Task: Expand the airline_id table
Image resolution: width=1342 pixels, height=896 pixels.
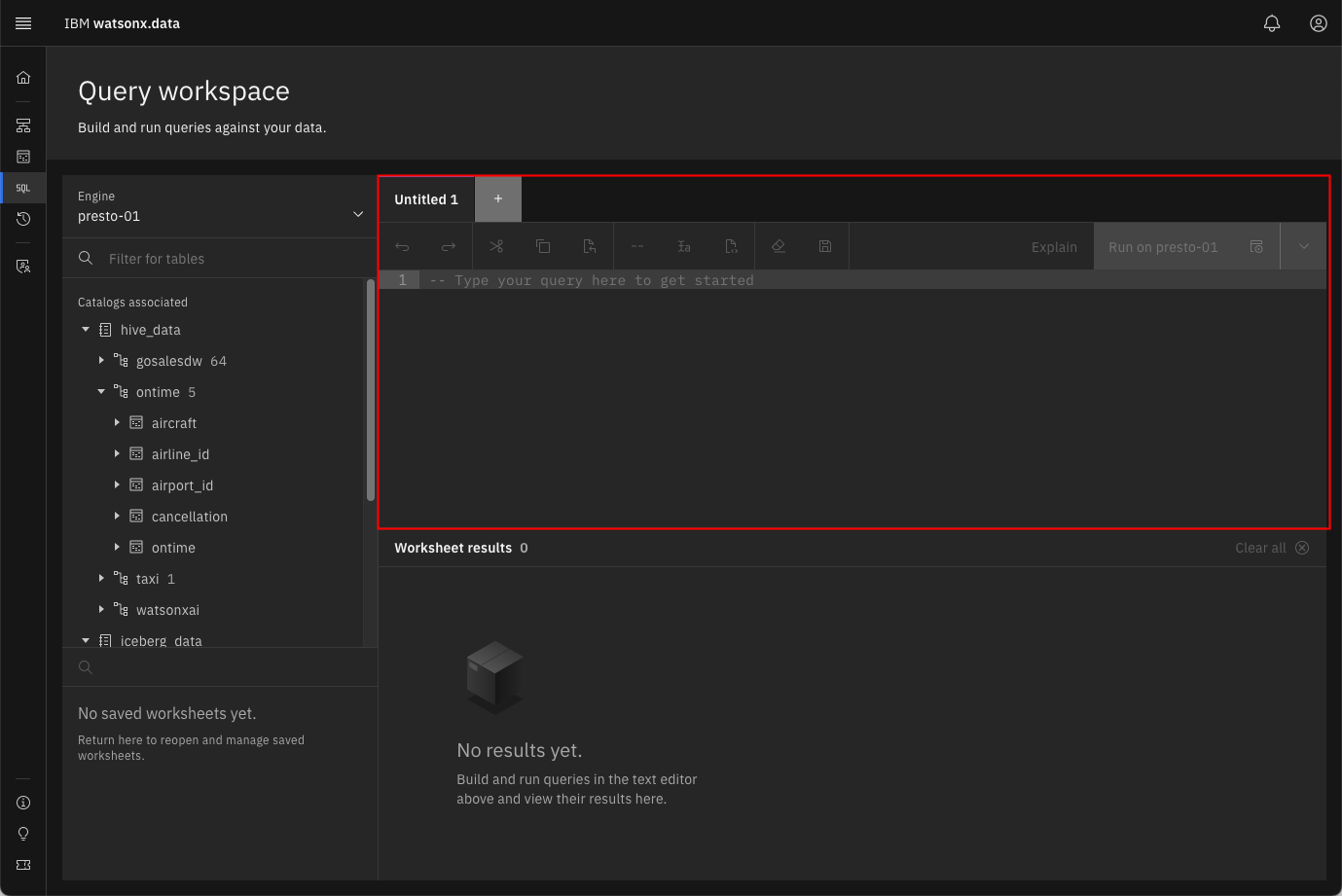Action: click(x=117, y=454)
